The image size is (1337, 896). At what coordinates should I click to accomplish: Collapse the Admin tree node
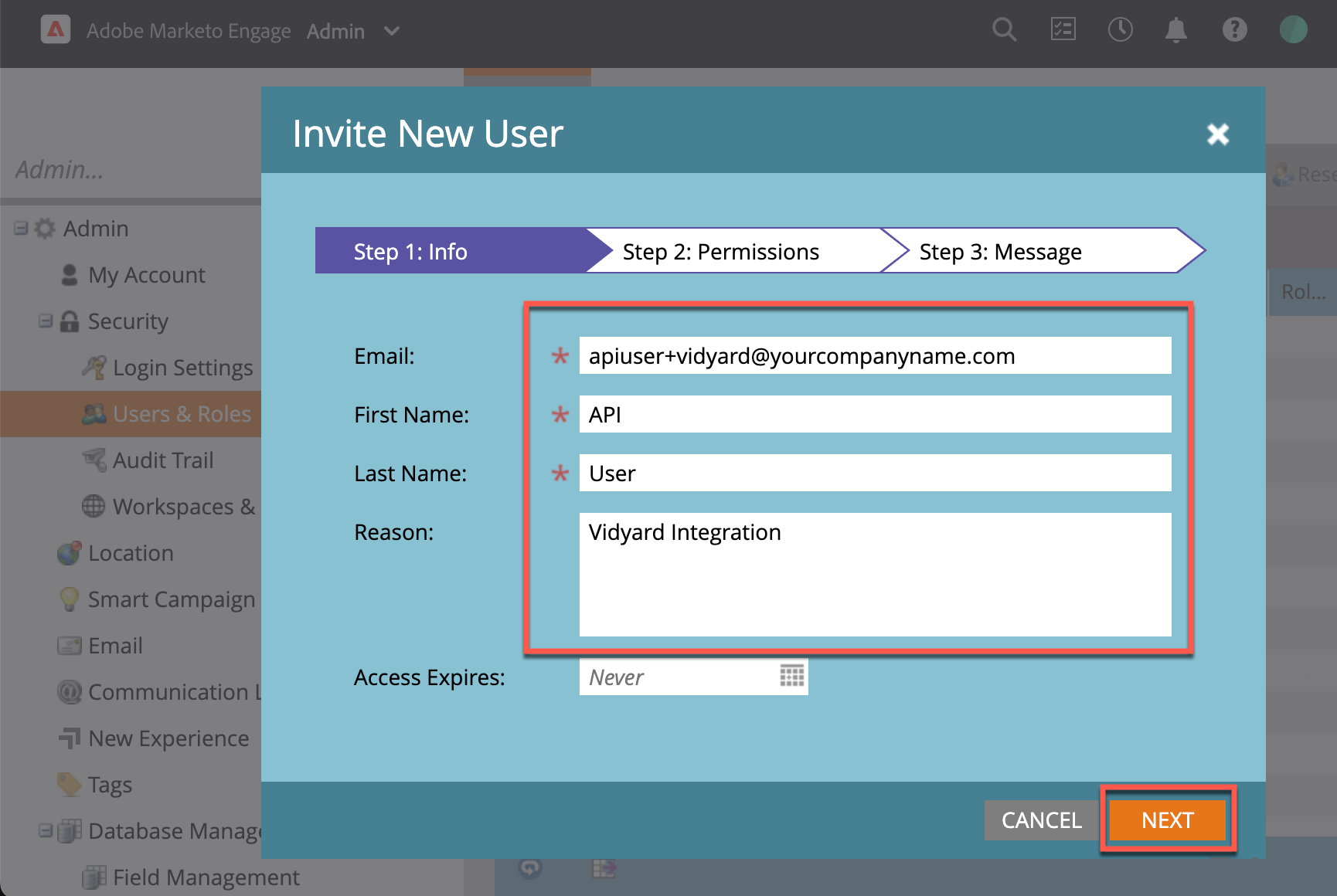point(21,228)
